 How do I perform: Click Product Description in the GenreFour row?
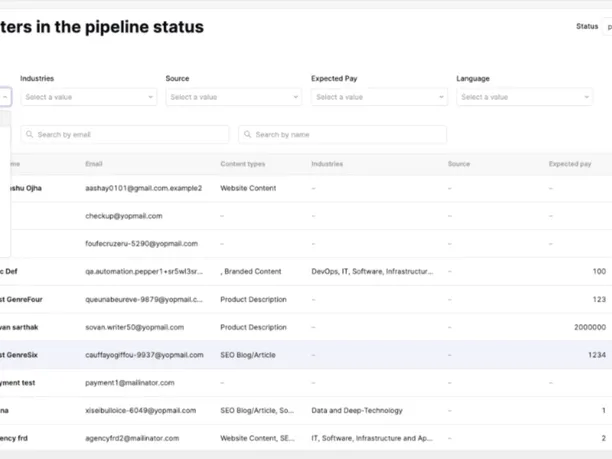click(253, 299)
